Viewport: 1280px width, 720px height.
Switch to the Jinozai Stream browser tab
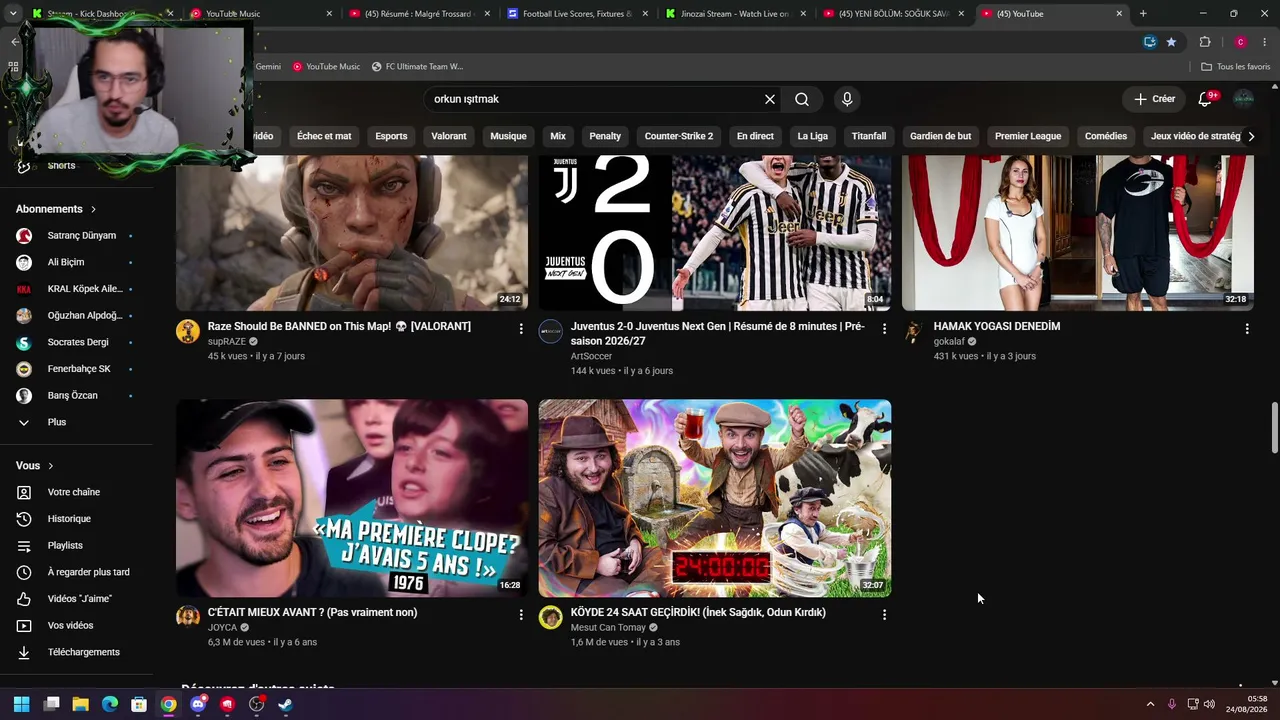click(735, 14)
